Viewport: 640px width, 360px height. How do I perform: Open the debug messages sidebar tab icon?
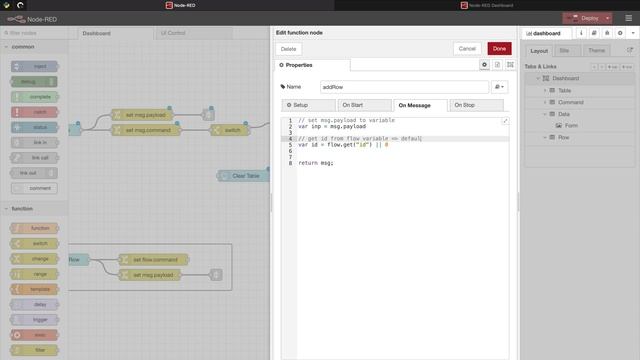tap(607, 33)
